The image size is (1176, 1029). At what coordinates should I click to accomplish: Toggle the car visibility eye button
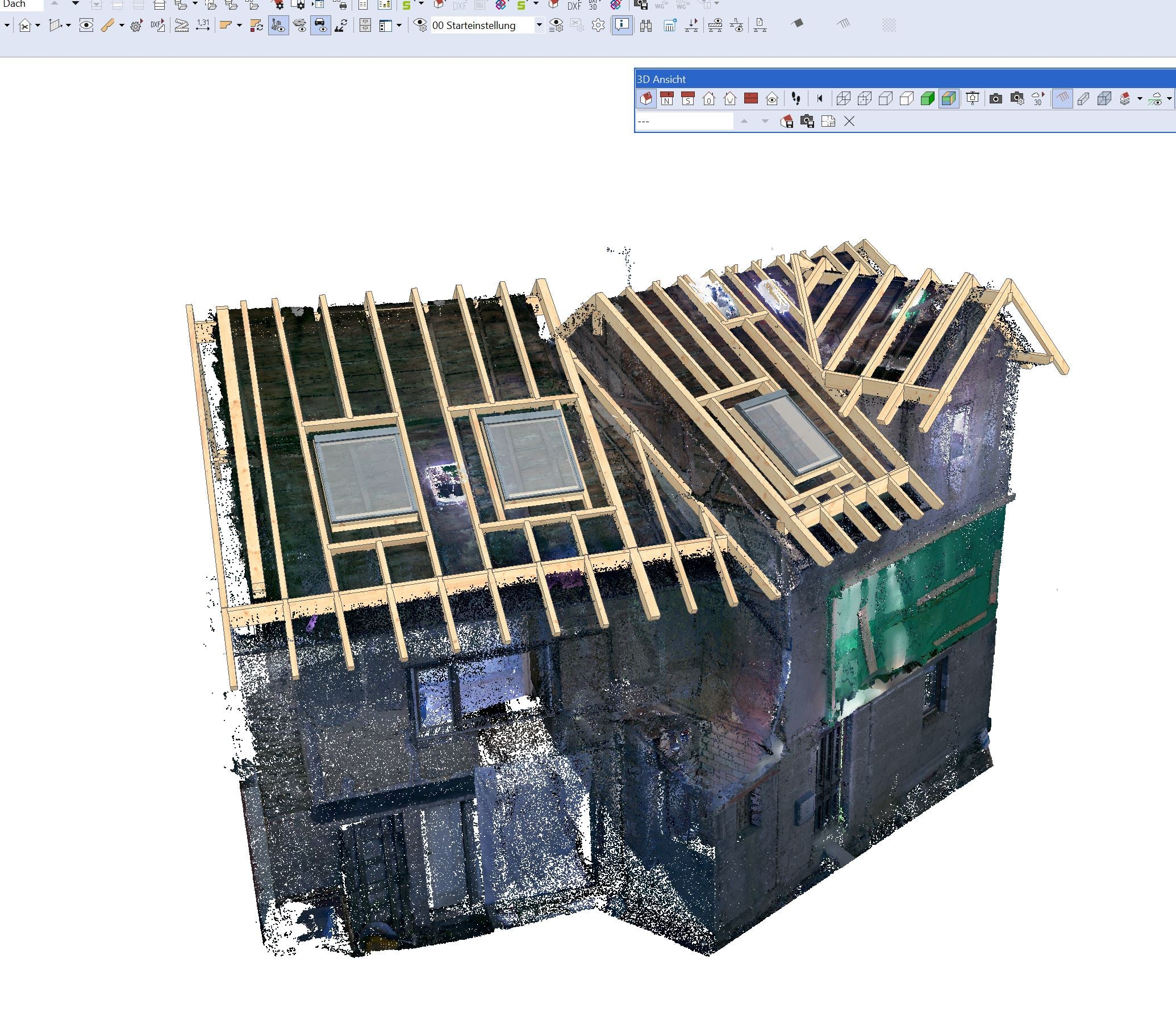[320, 25]
